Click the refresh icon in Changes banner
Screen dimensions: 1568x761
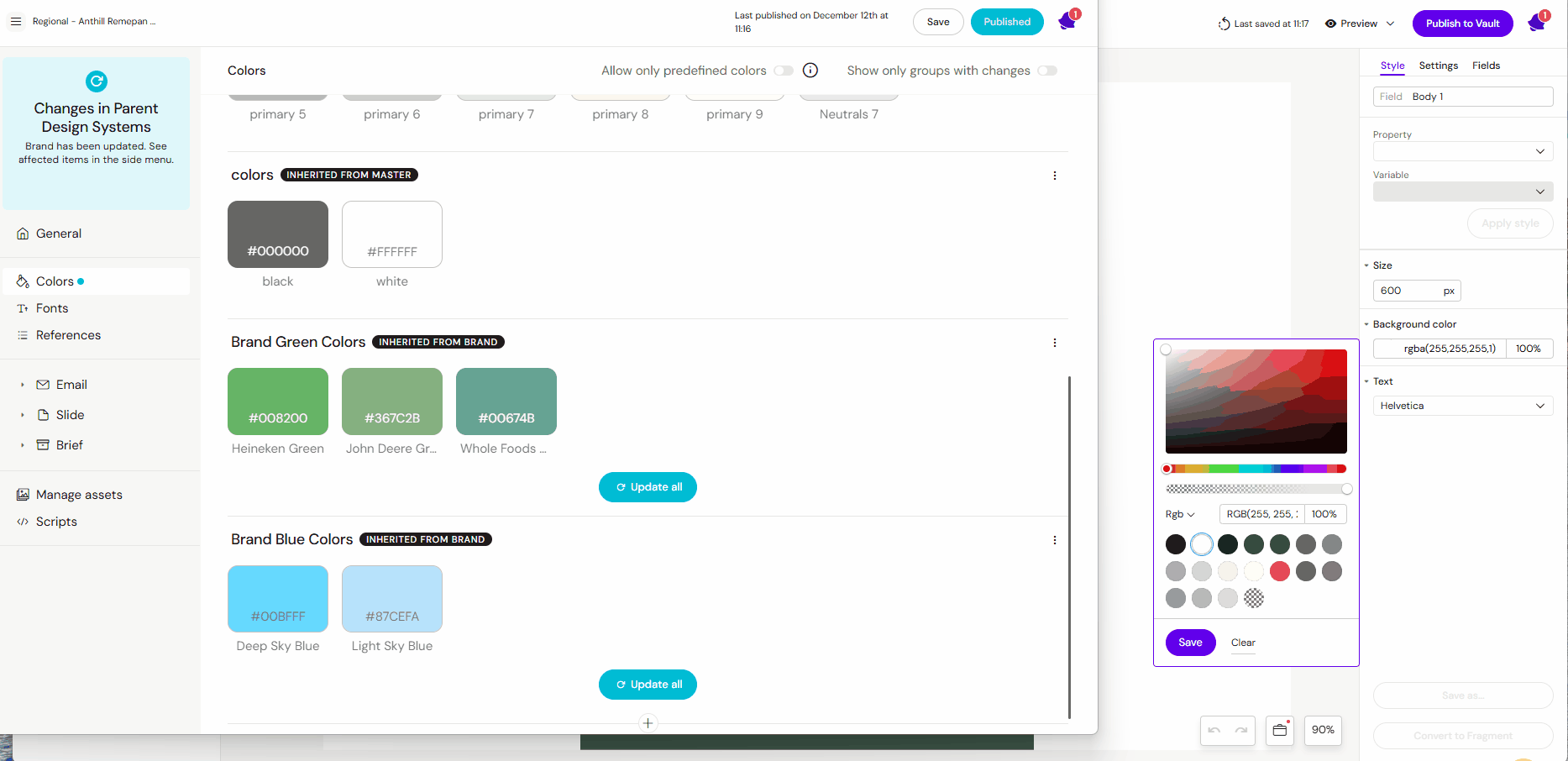coord(97,81)
